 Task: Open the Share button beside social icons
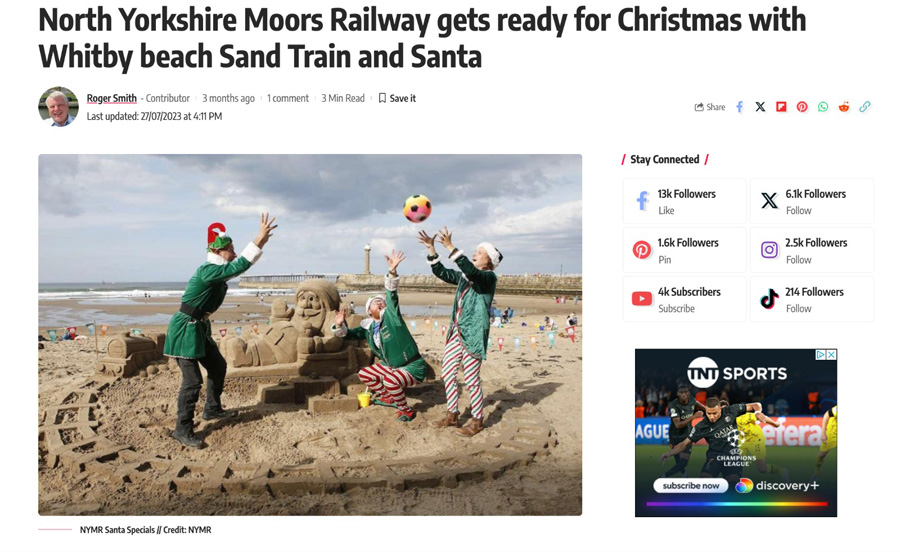(710, 107)
